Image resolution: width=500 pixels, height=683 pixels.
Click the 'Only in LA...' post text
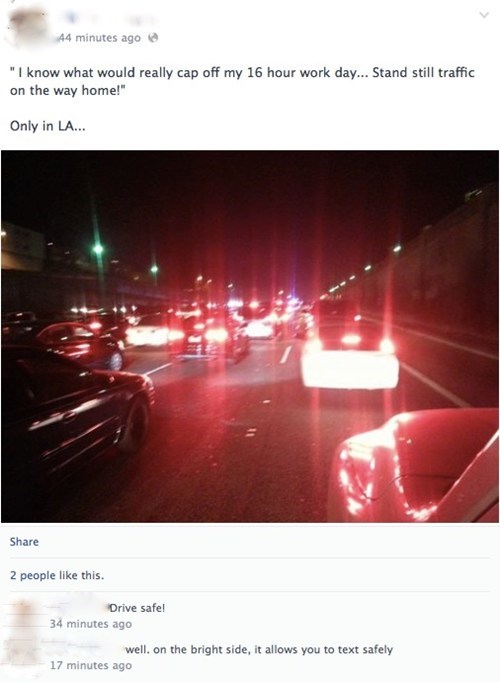tap(48, 126)
